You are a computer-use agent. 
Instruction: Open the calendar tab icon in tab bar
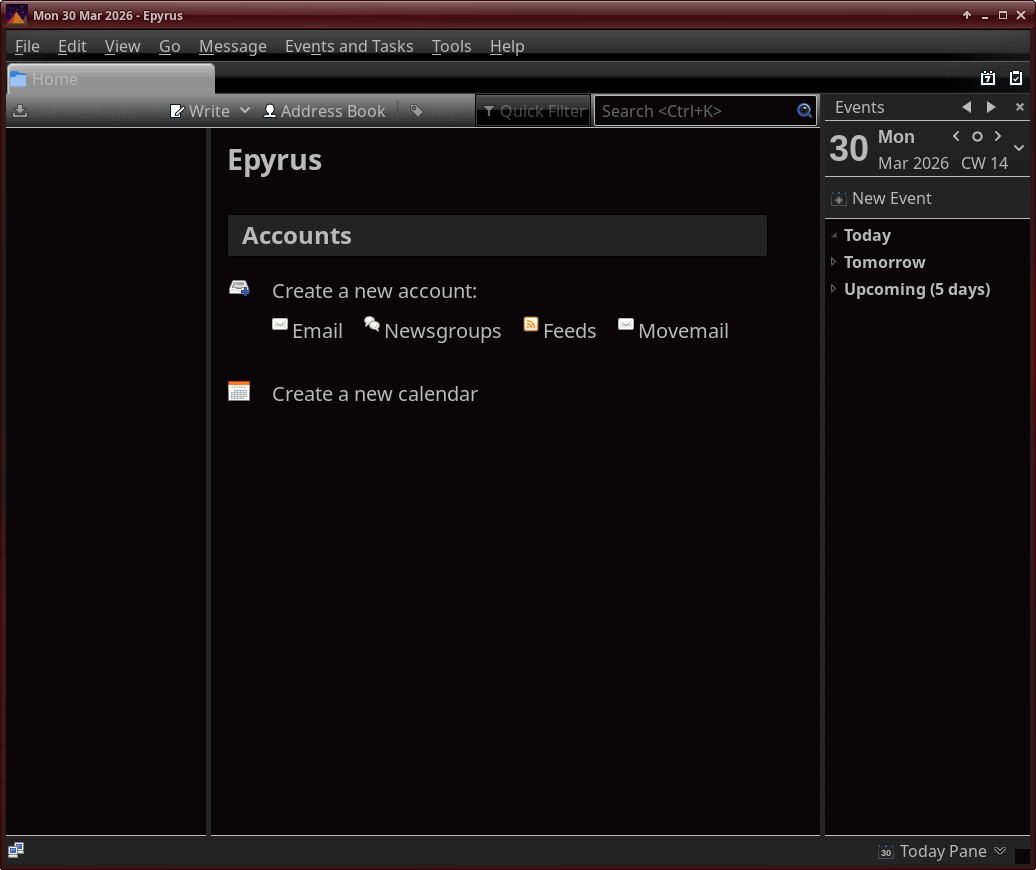[988, 79]
